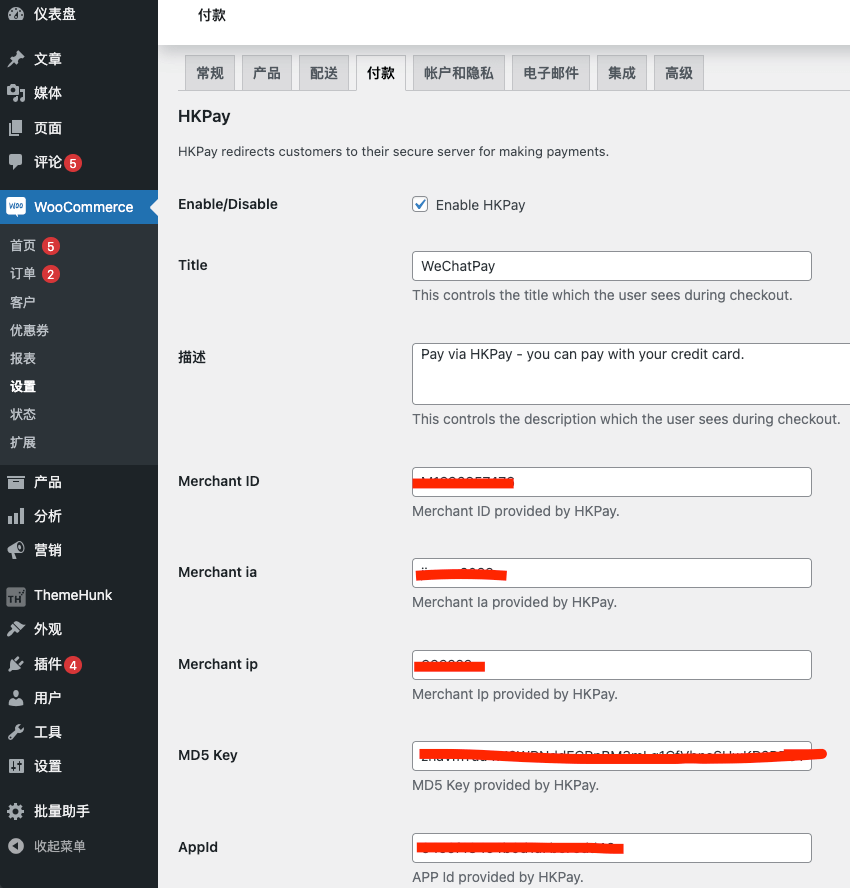
Task: Click the Merchant ip input field
Action: point(612,665)
